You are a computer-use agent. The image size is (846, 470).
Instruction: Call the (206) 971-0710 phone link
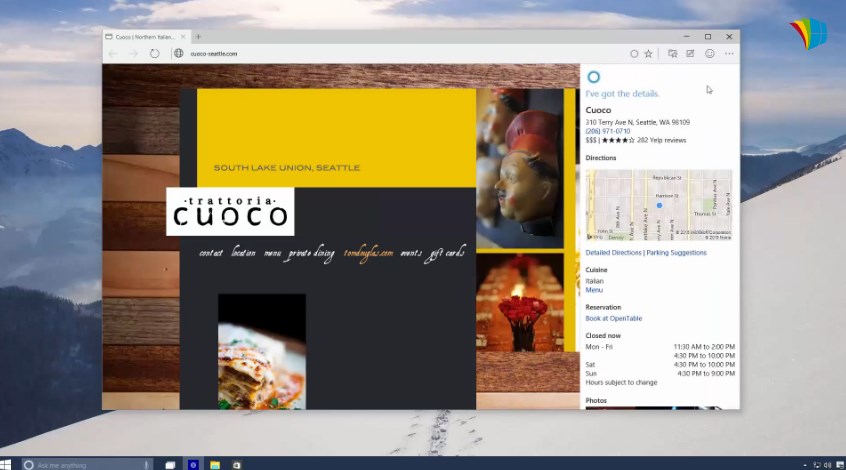(608, 131)
